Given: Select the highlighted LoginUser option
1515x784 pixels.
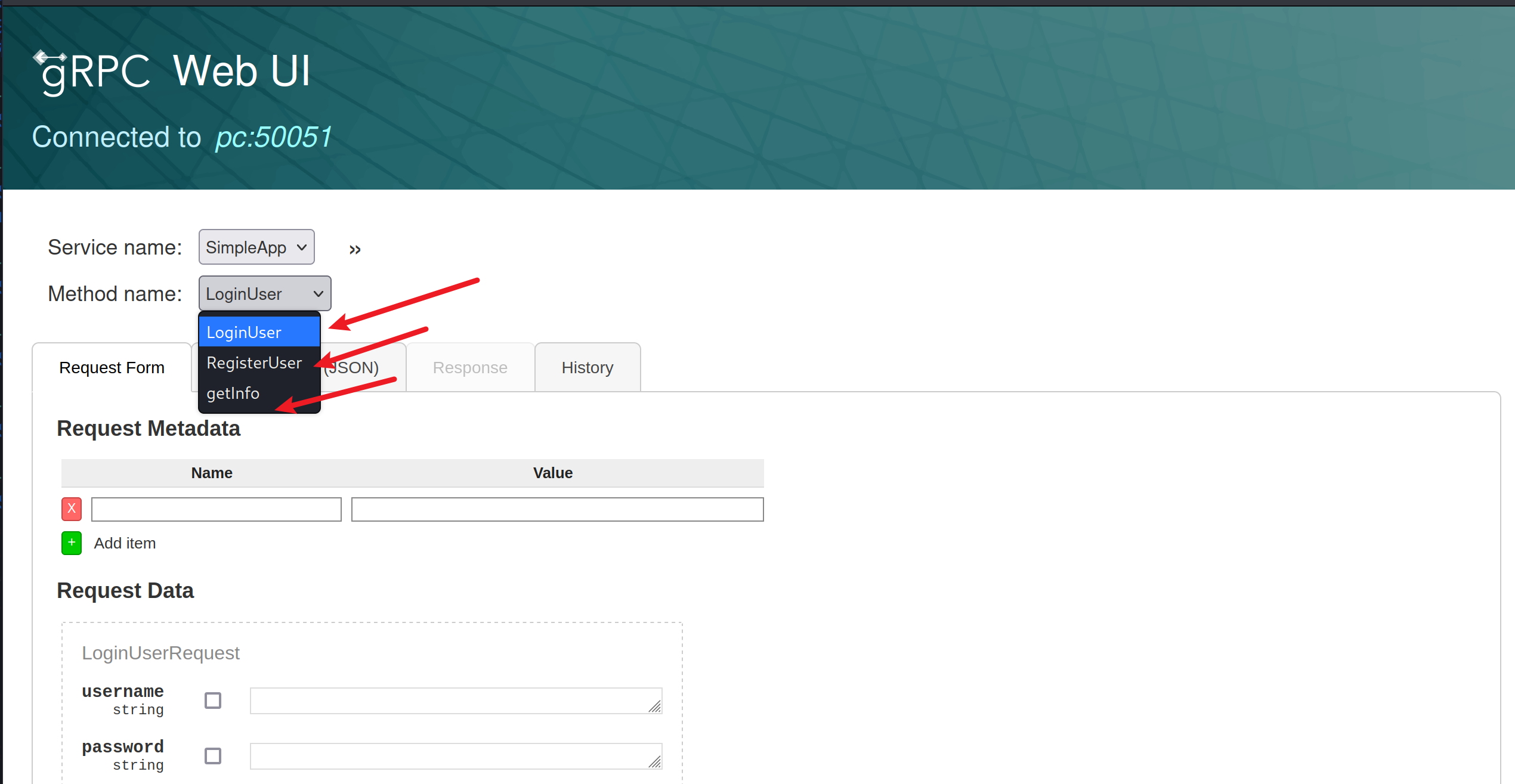Looking at the screenshot, I should pos(244,332).
